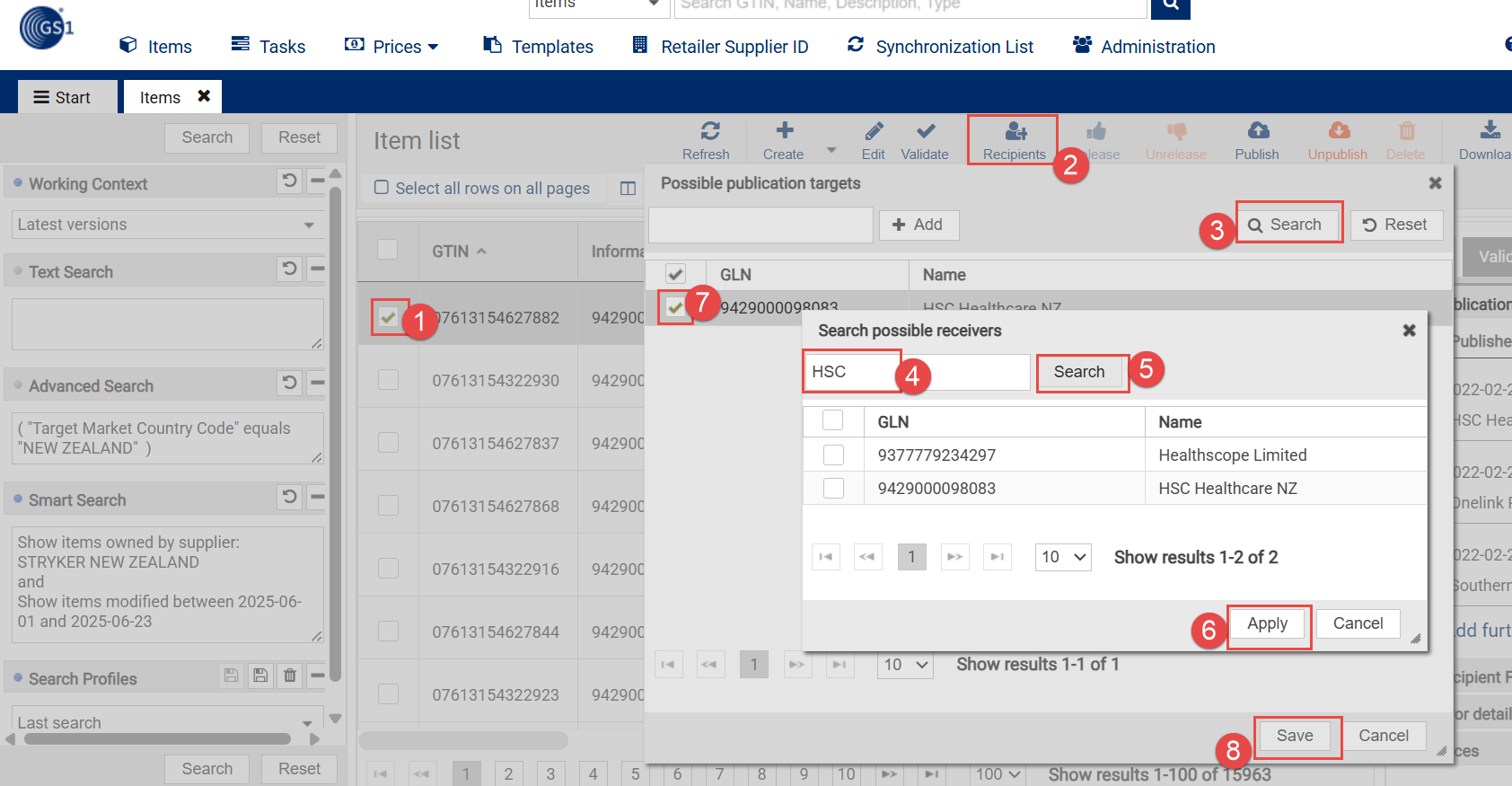The image size is (1512, 786).
Task: Toggle the Item list header checkbox
Action: pyautogui.click(x=387, y=250)
